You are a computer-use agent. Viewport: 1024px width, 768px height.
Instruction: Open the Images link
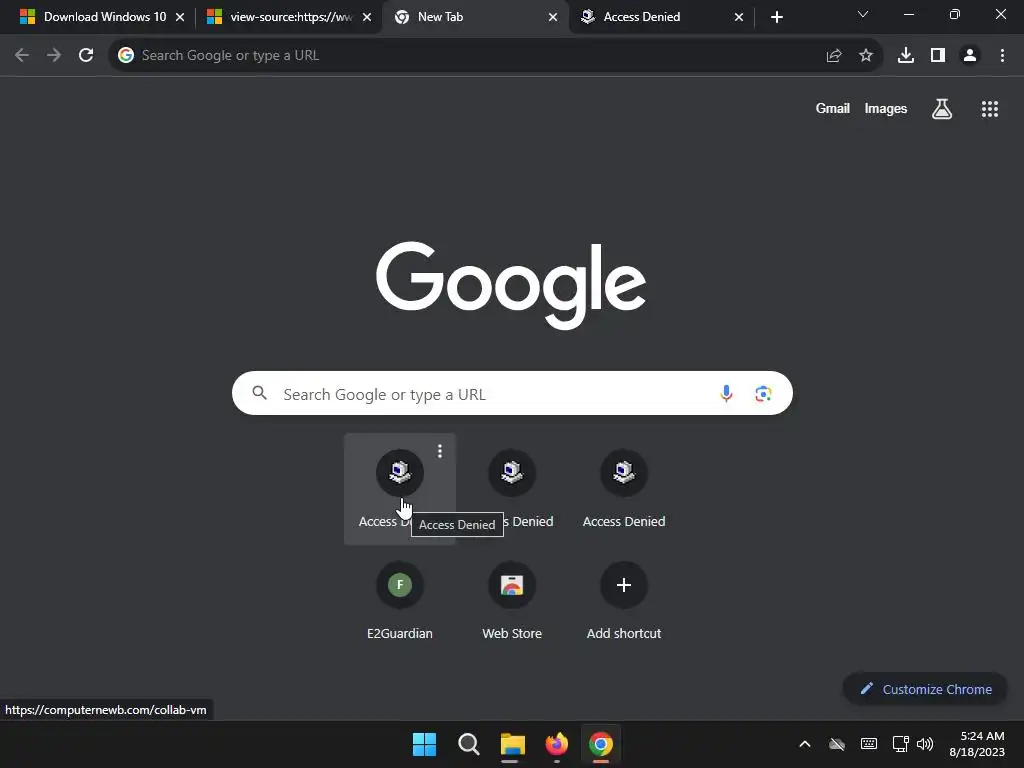click(886, 109)
